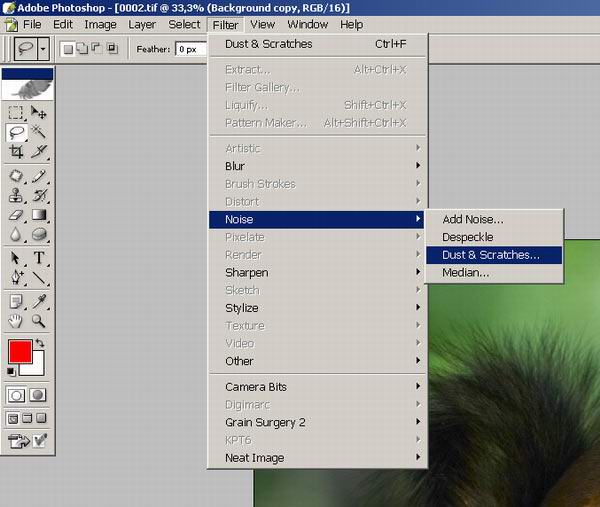Expand the Camera Bits submenu
Image resolution: width=600 pixels, height=507 pixels.
(x=317, y=387)
